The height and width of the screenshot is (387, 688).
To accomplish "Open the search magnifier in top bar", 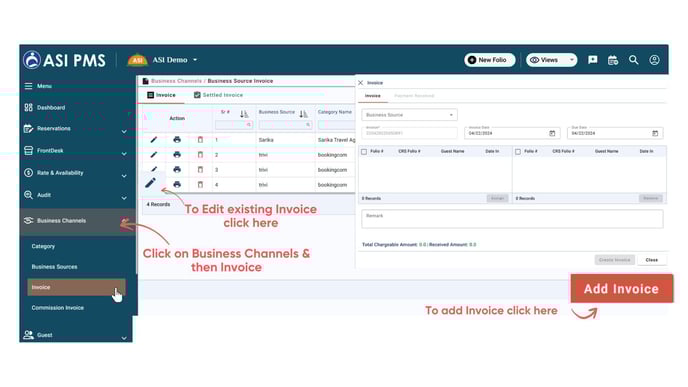I will (633, 60).
